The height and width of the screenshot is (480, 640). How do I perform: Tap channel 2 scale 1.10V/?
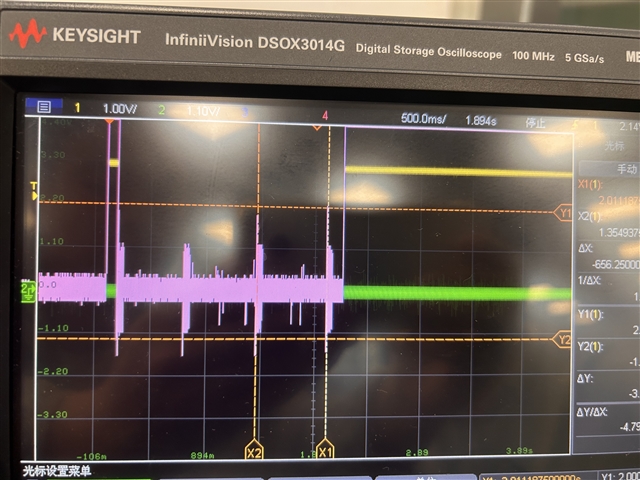click(203, 111)
